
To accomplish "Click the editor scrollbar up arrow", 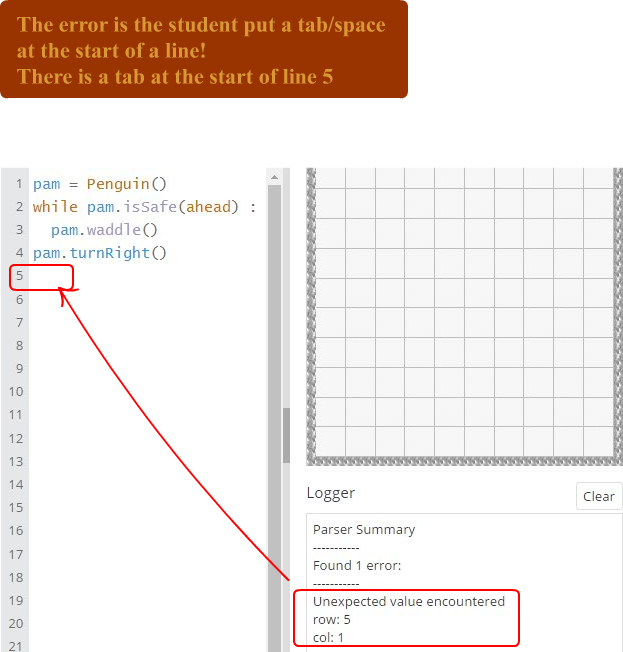I will pyautogui.click(x=274, y=178).
